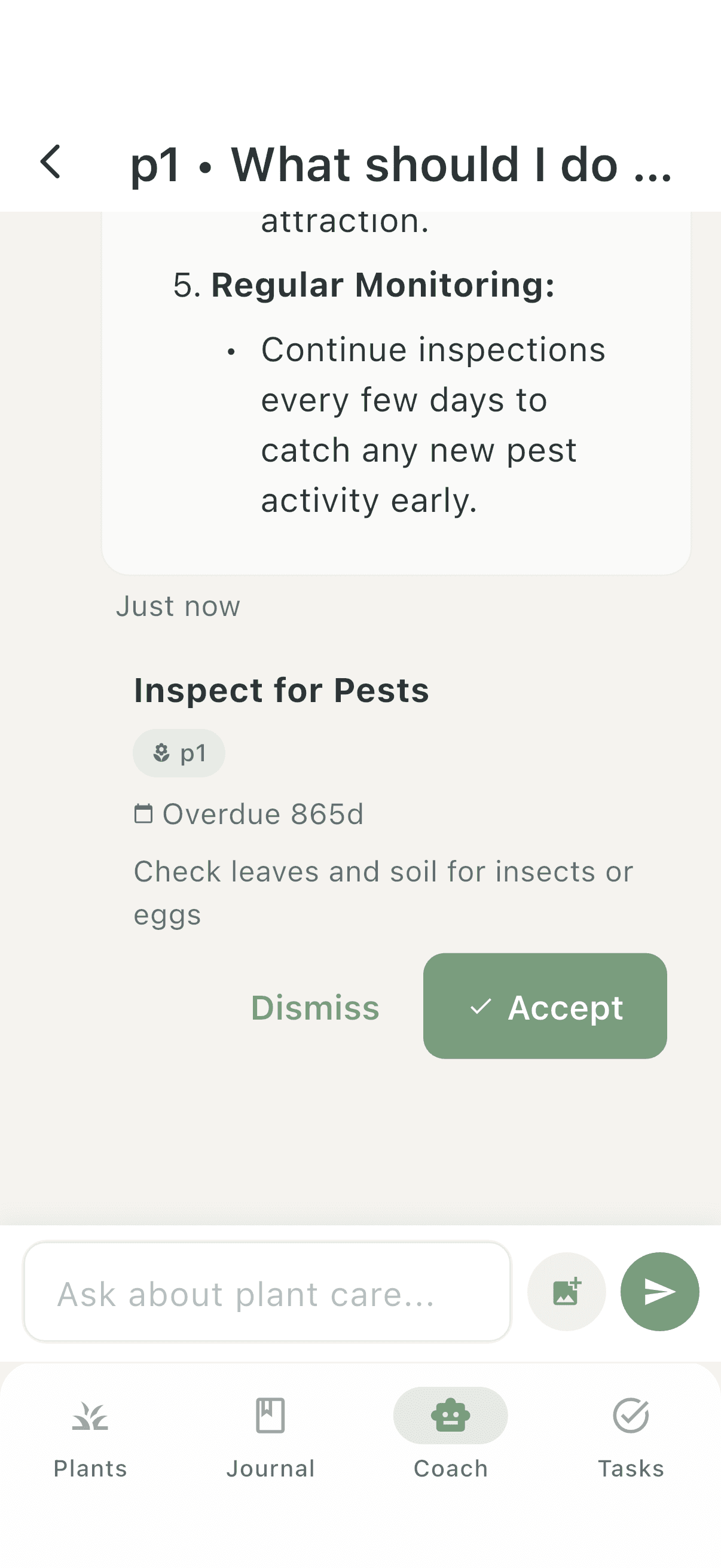Tap the p1 plant chip
721x1568 pixels.
click(x=179, y=752)
